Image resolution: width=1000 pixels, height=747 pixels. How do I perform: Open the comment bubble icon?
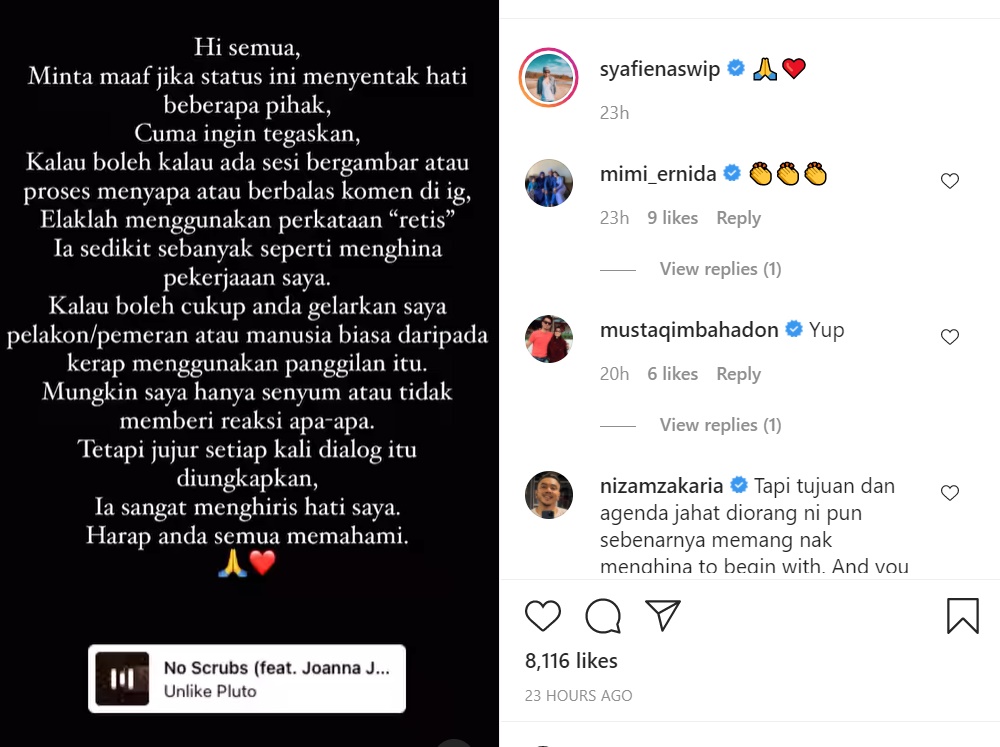coord(603,616)
